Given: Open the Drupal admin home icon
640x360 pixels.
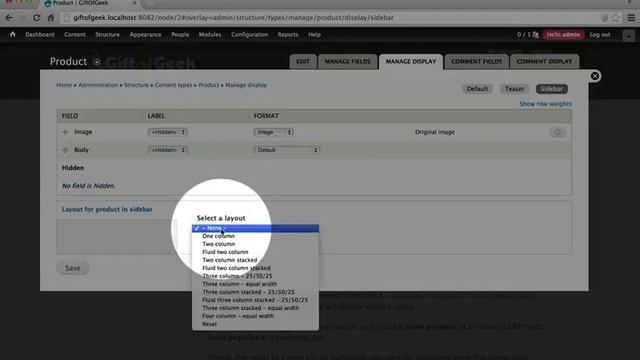Looking at the screenshot, I should point(13,35).
